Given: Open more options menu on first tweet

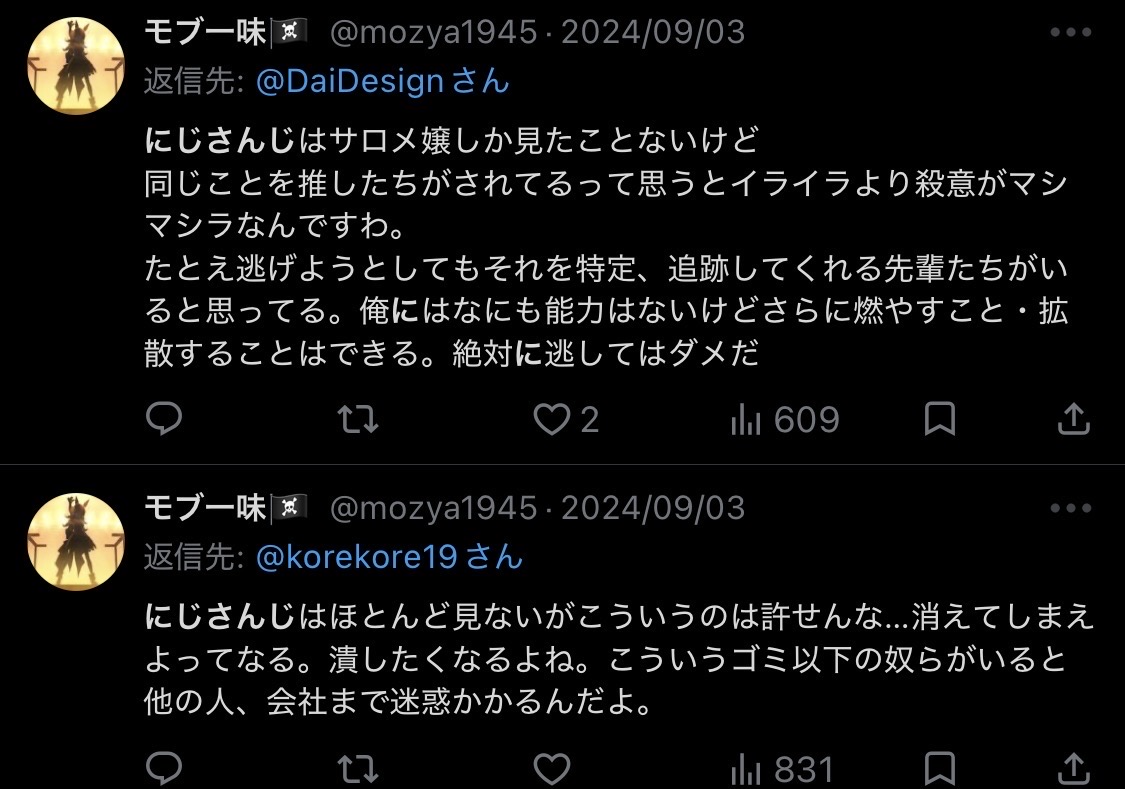Looking at the screenshot, I should tap(1071, 33).
